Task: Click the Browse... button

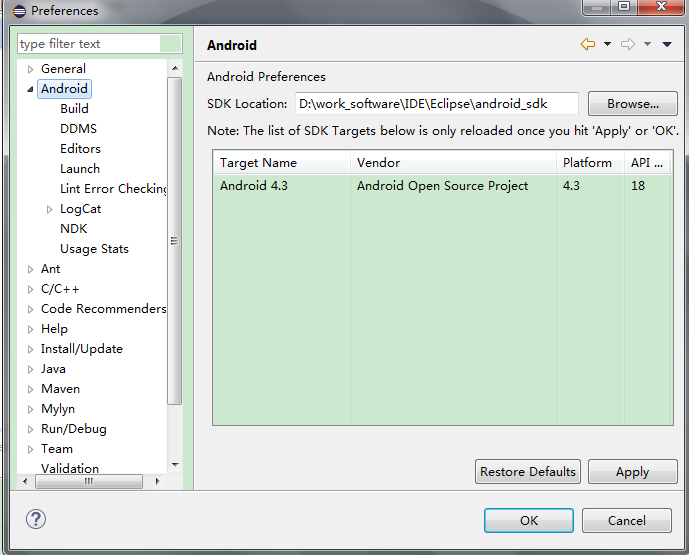Action: coord(633,104)
